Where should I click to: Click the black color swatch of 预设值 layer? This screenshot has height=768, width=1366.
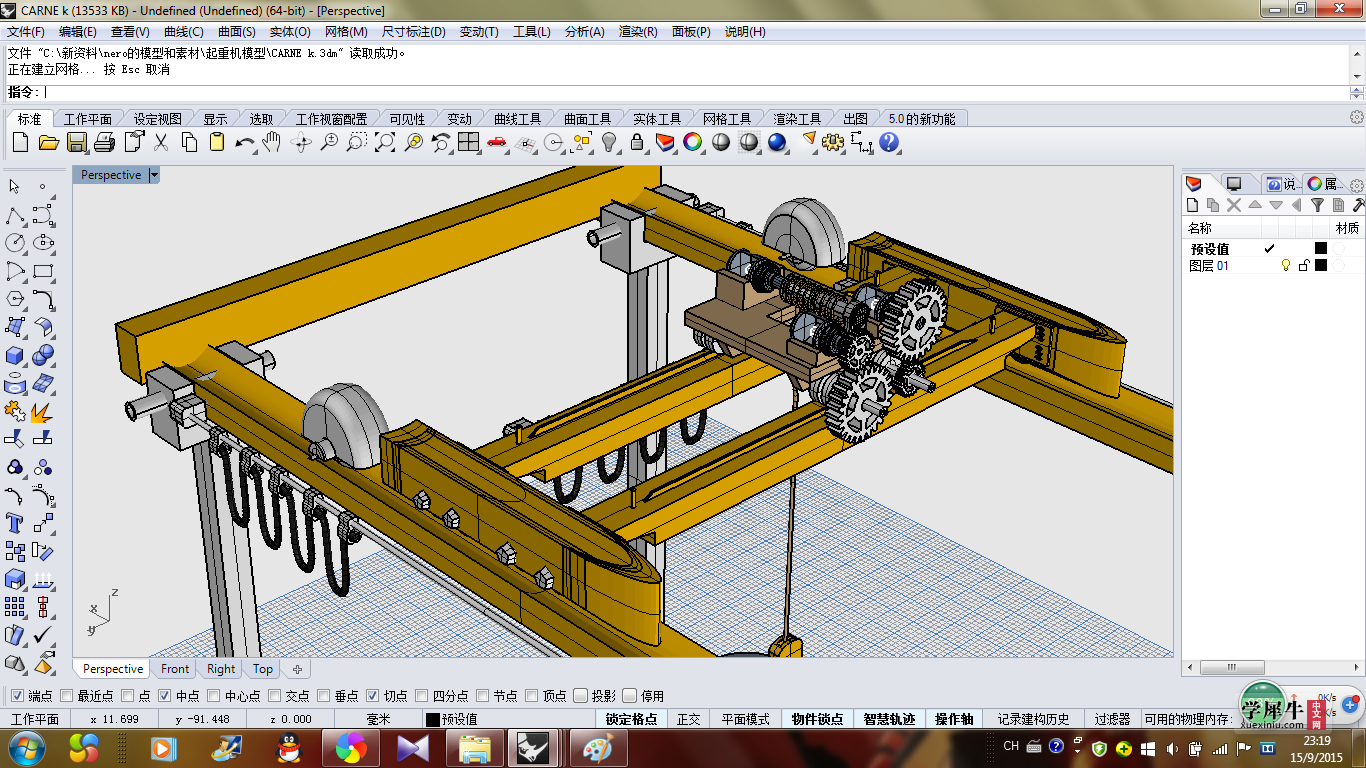1321,249
